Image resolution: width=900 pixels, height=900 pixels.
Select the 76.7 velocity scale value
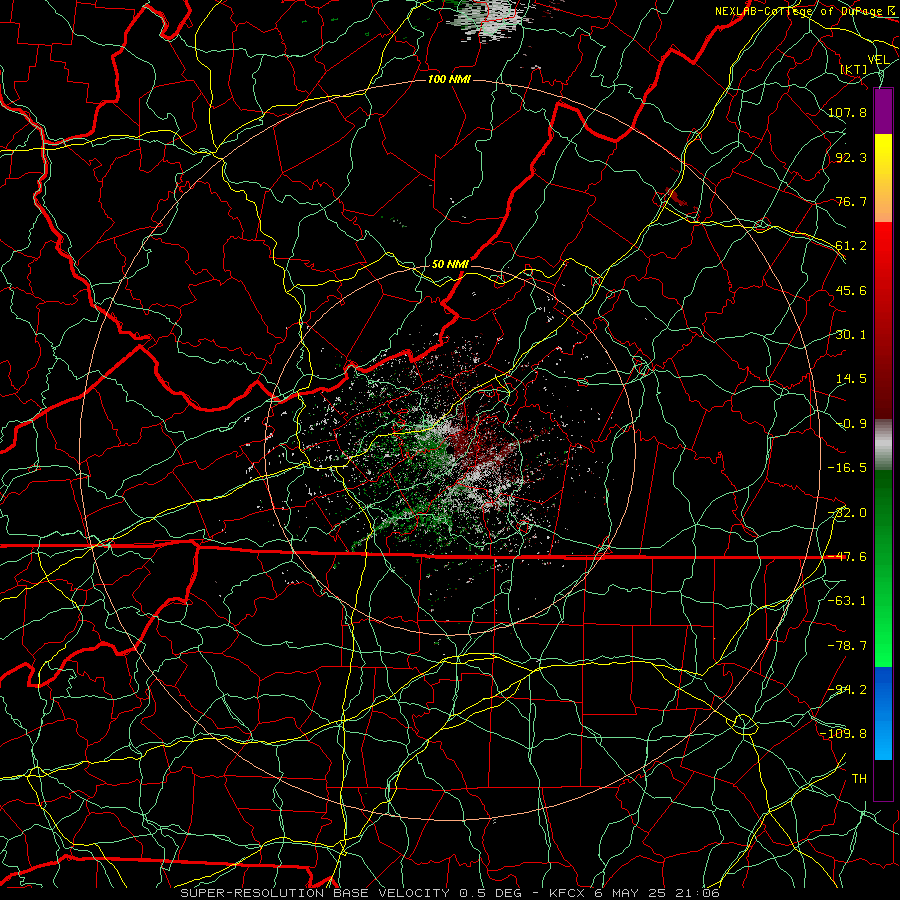click(x=851, y=201)
